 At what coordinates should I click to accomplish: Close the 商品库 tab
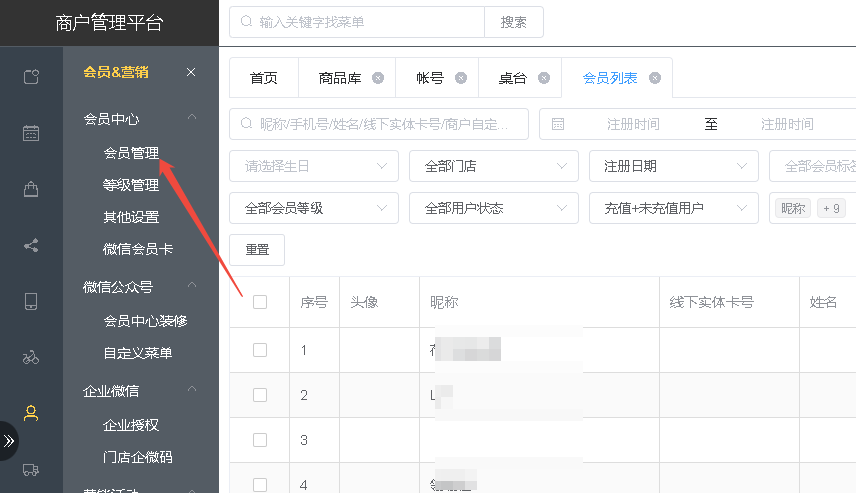point(377,78)
